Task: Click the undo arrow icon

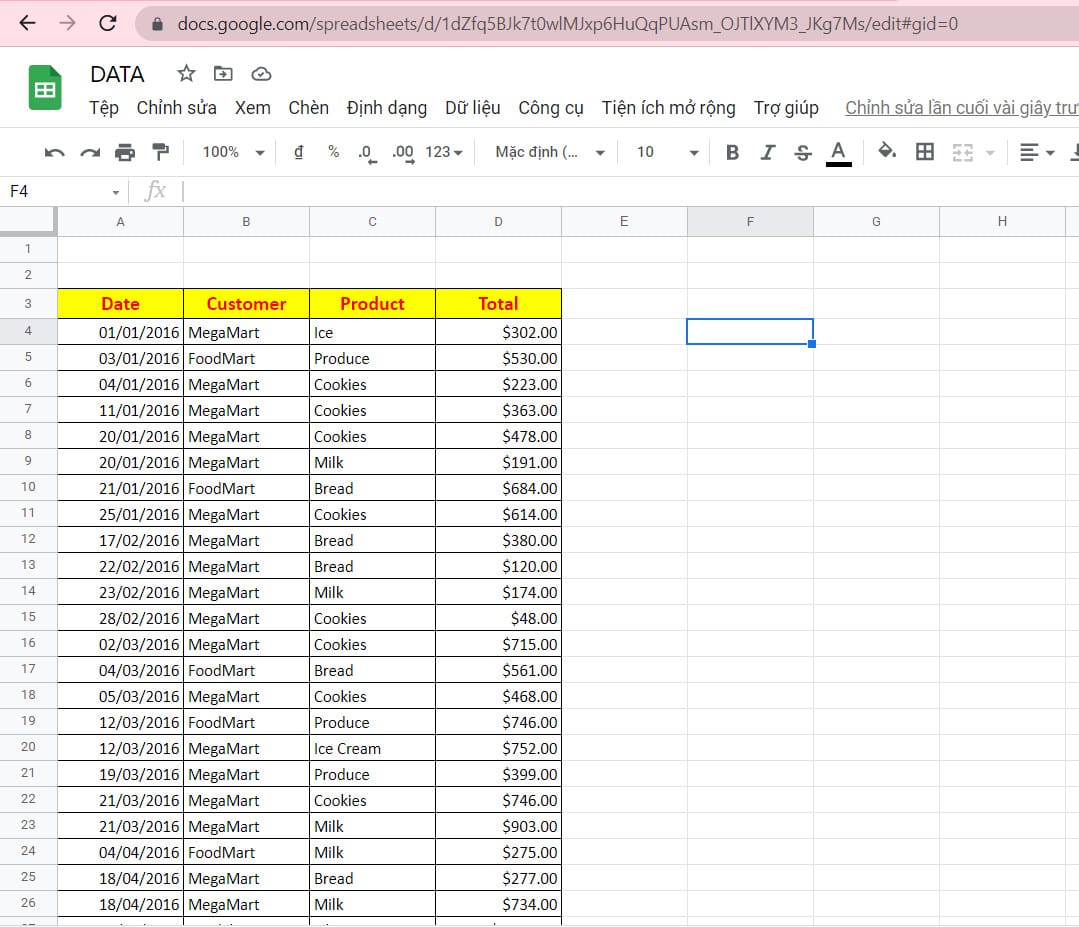Action: pyautogui.click(x=55, y=152)
